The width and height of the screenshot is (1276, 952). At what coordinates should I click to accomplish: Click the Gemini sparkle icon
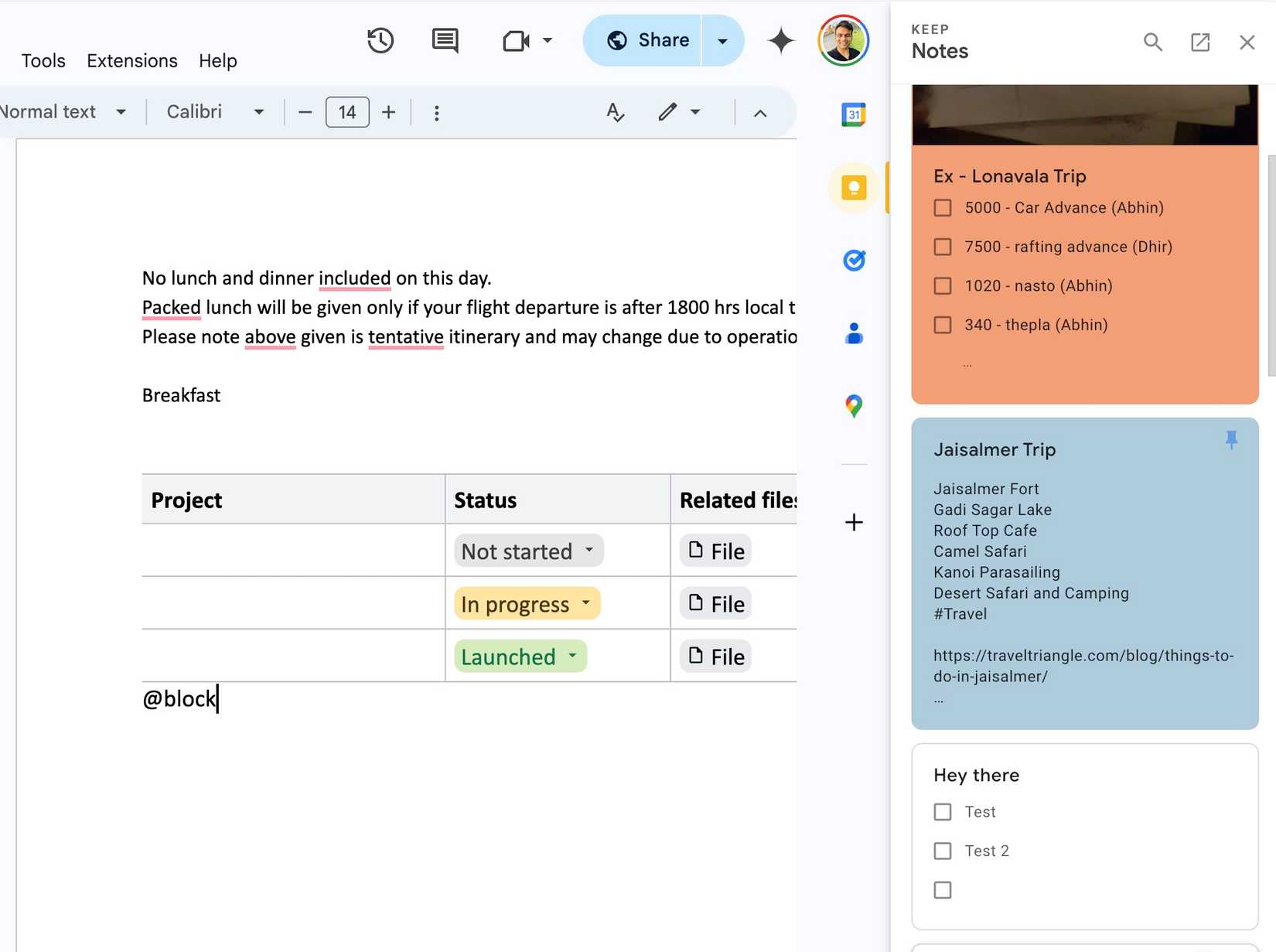tap(780, 40)
